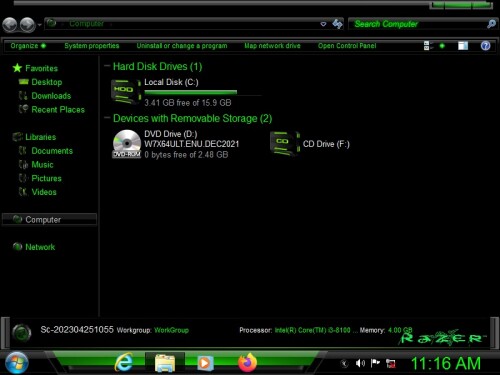Click the Pictures library icon
Screen dimensions: 500x375
coord(23,178)
